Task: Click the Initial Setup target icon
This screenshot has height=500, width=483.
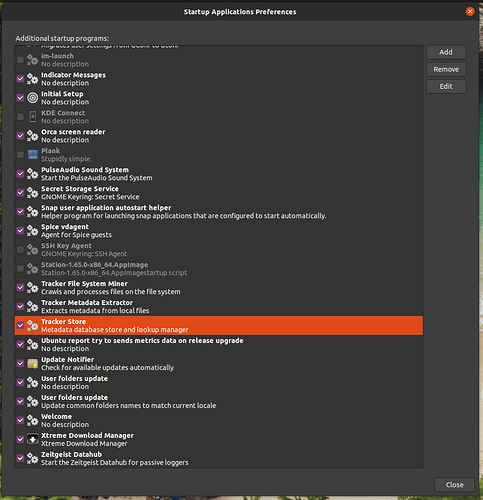Action: pos(32,98)
